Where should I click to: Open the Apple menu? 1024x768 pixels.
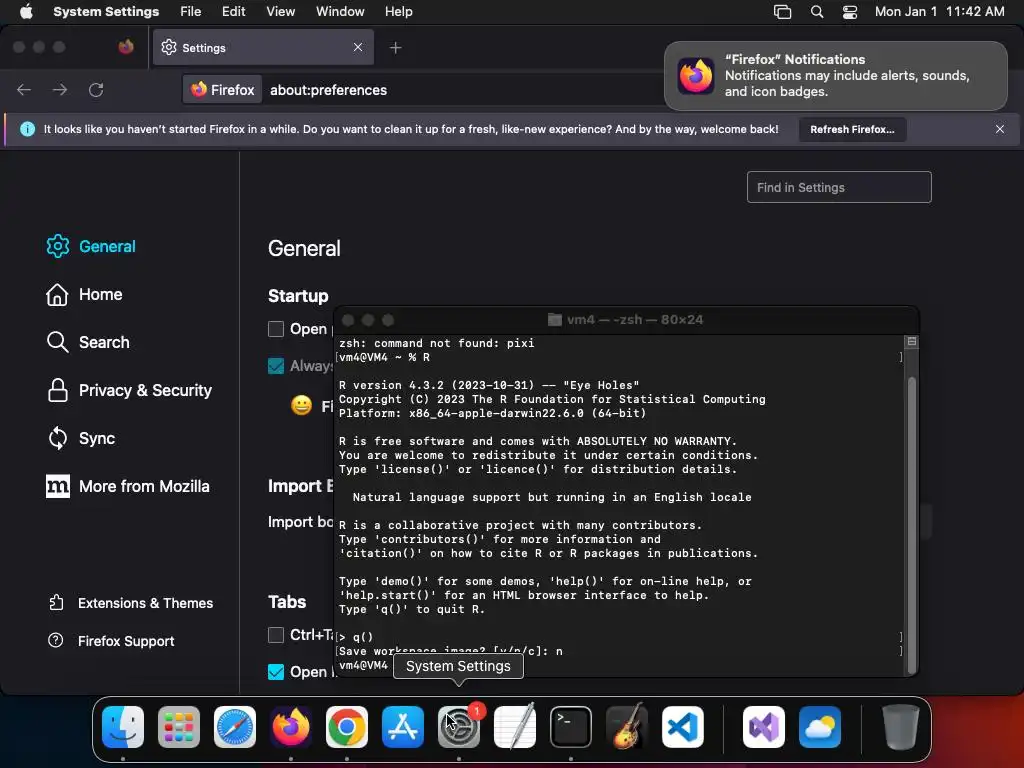point(26,12)
